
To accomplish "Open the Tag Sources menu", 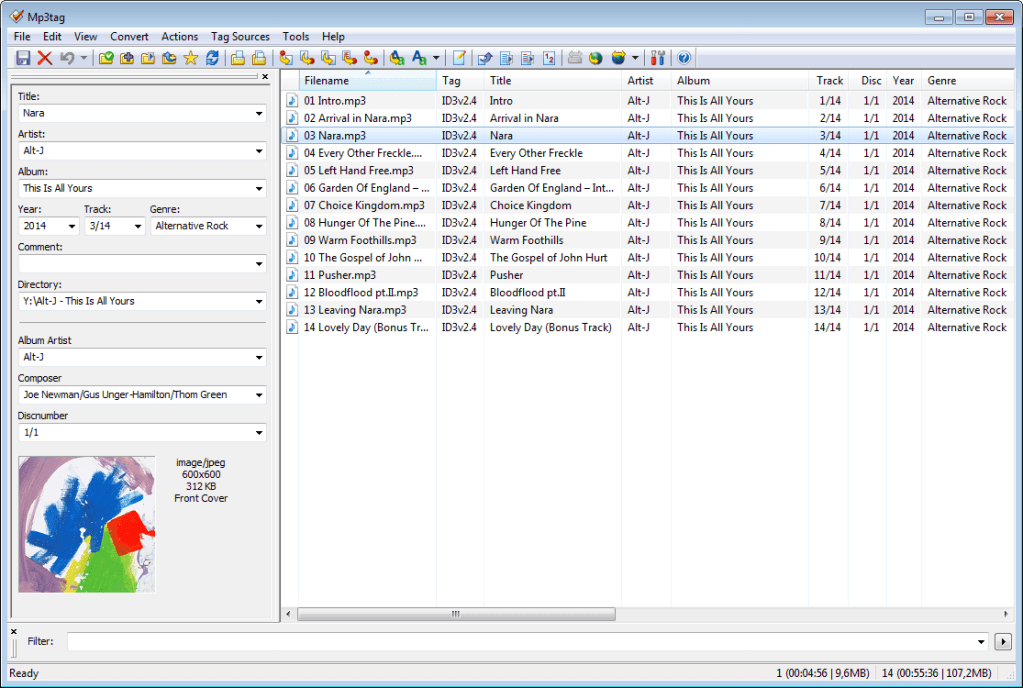I will [x=240, y=36].
